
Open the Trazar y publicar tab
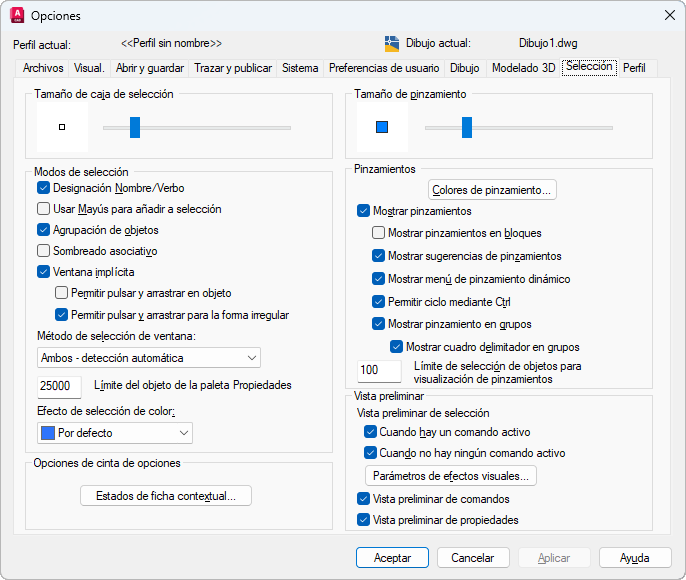coord(233,68)
